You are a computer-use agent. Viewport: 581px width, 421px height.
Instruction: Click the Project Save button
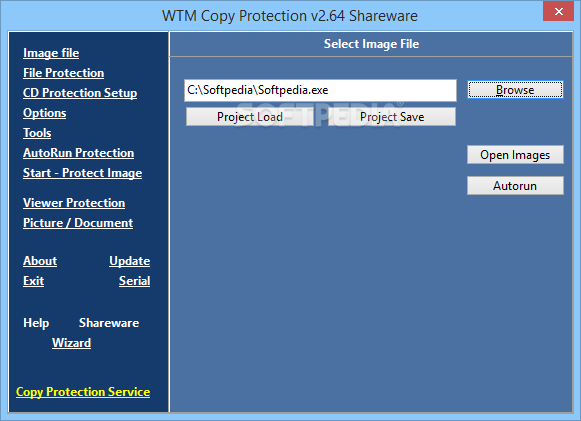(392, 117)
